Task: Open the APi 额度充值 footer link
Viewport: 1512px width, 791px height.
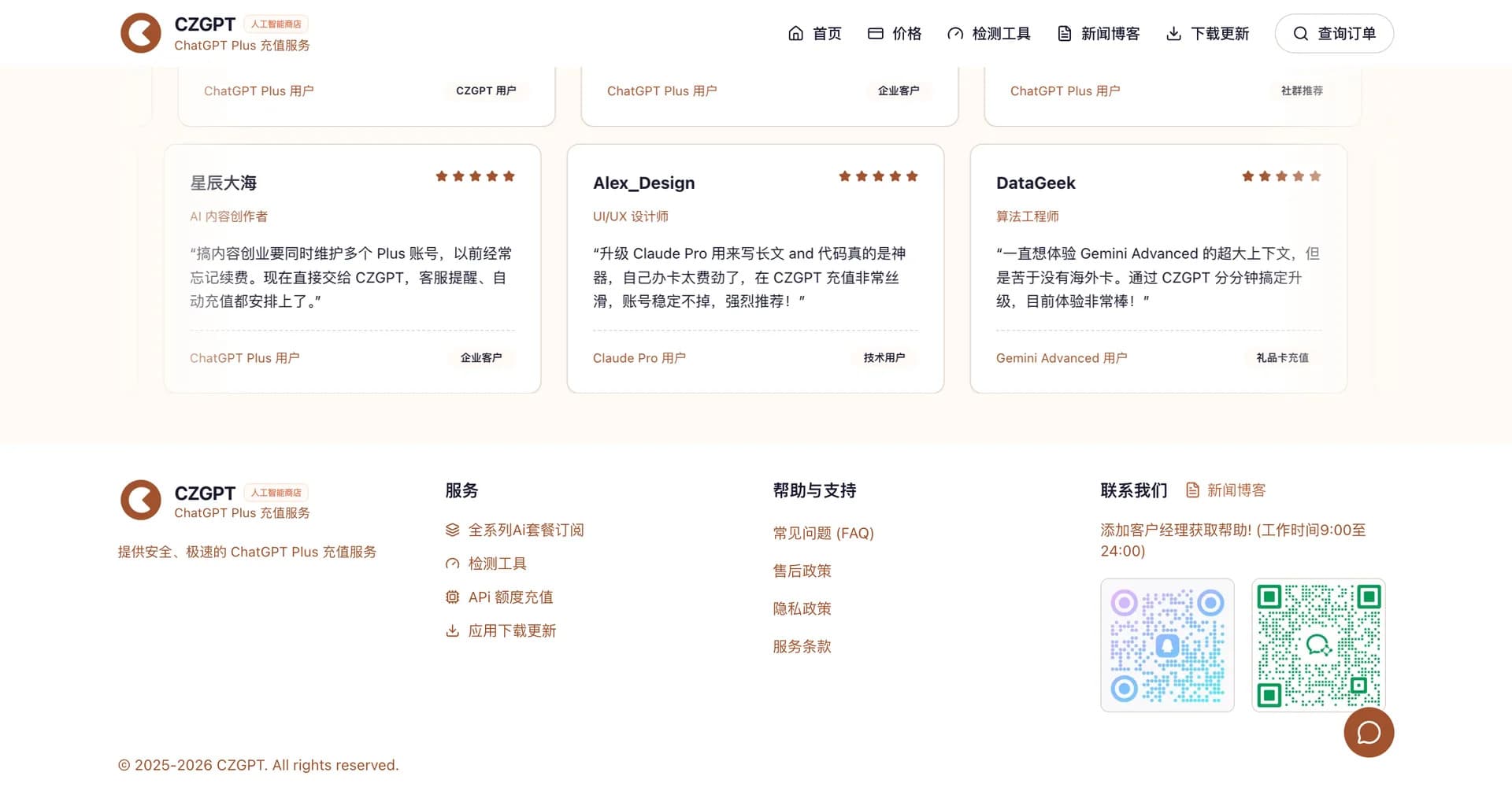Action: click(x=499, y=597)
